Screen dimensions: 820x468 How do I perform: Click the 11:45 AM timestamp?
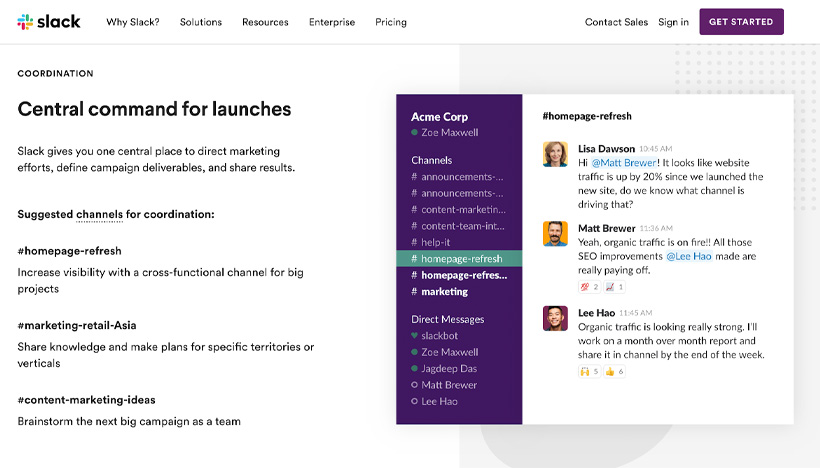point(635,313)
